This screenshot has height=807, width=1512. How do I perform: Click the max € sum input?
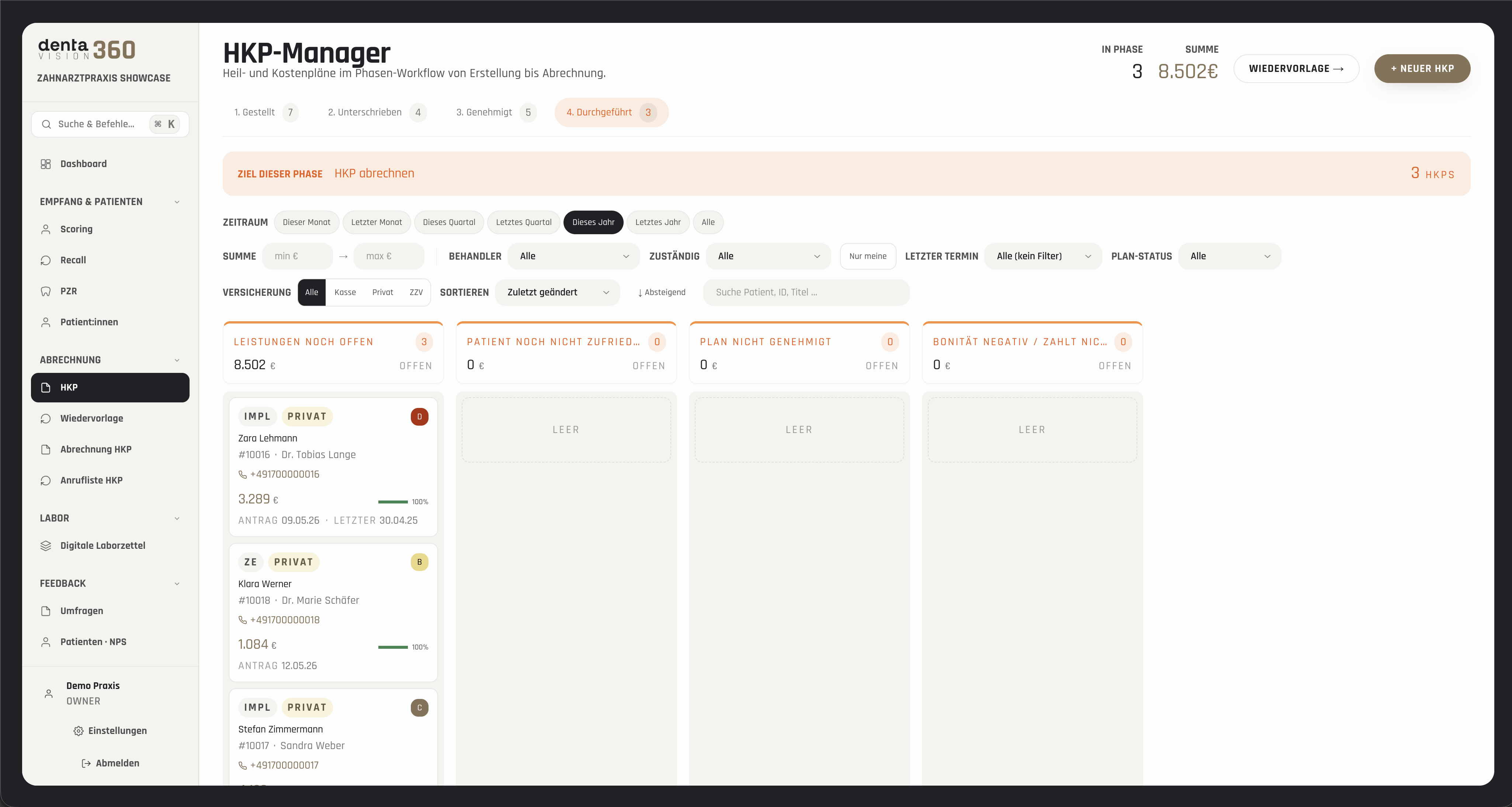pyautogui.click(x=389, y=256)
